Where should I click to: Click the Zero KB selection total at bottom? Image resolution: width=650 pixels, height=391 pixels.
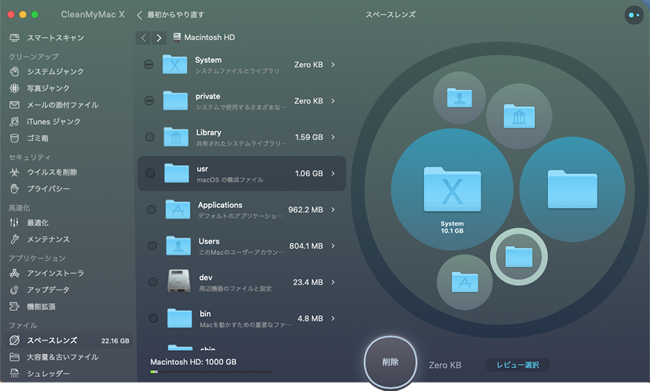[445, 365]
